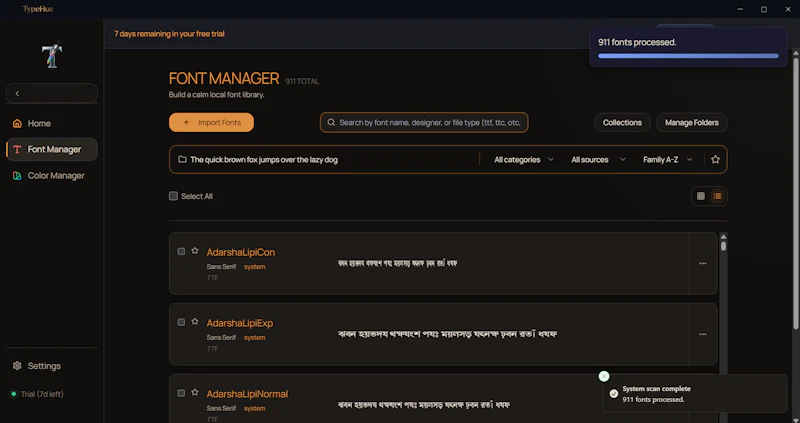800x423 pixels.
Task: Edit the preview text field
Action: pyautogui.click(x=327, y=160)
